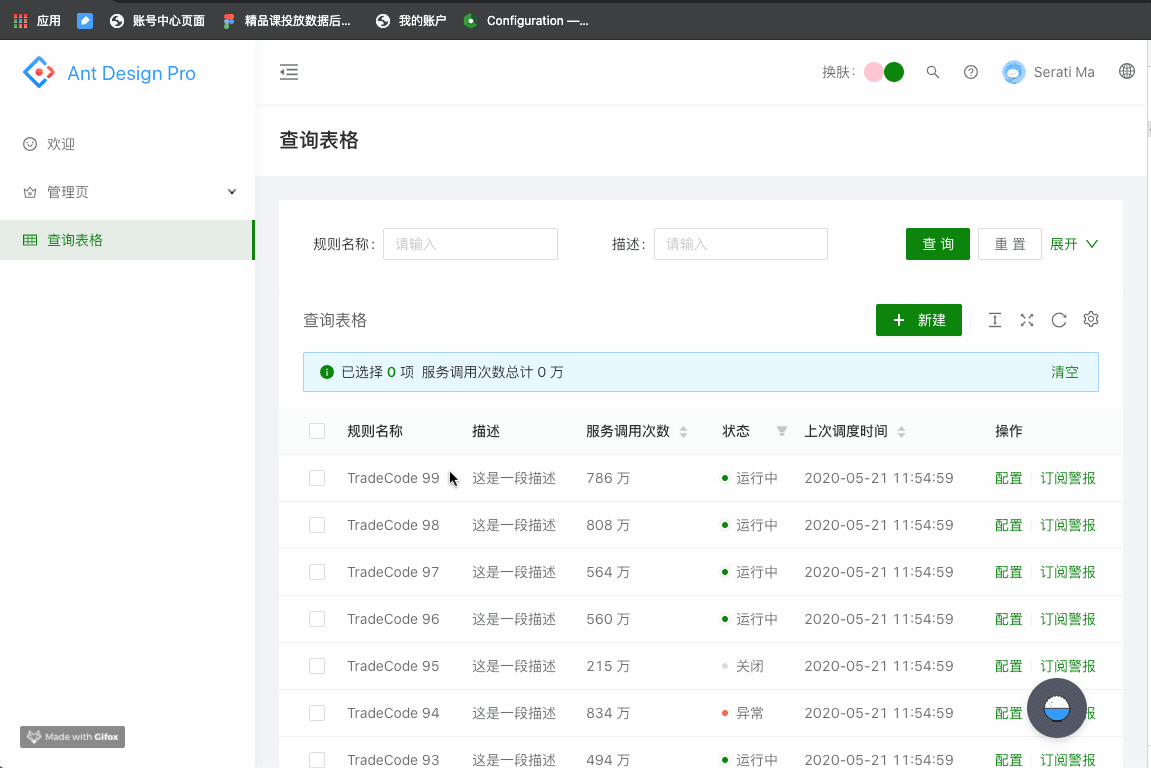
Task: Open column settings via the gear icon
Action: [1090, 319]
